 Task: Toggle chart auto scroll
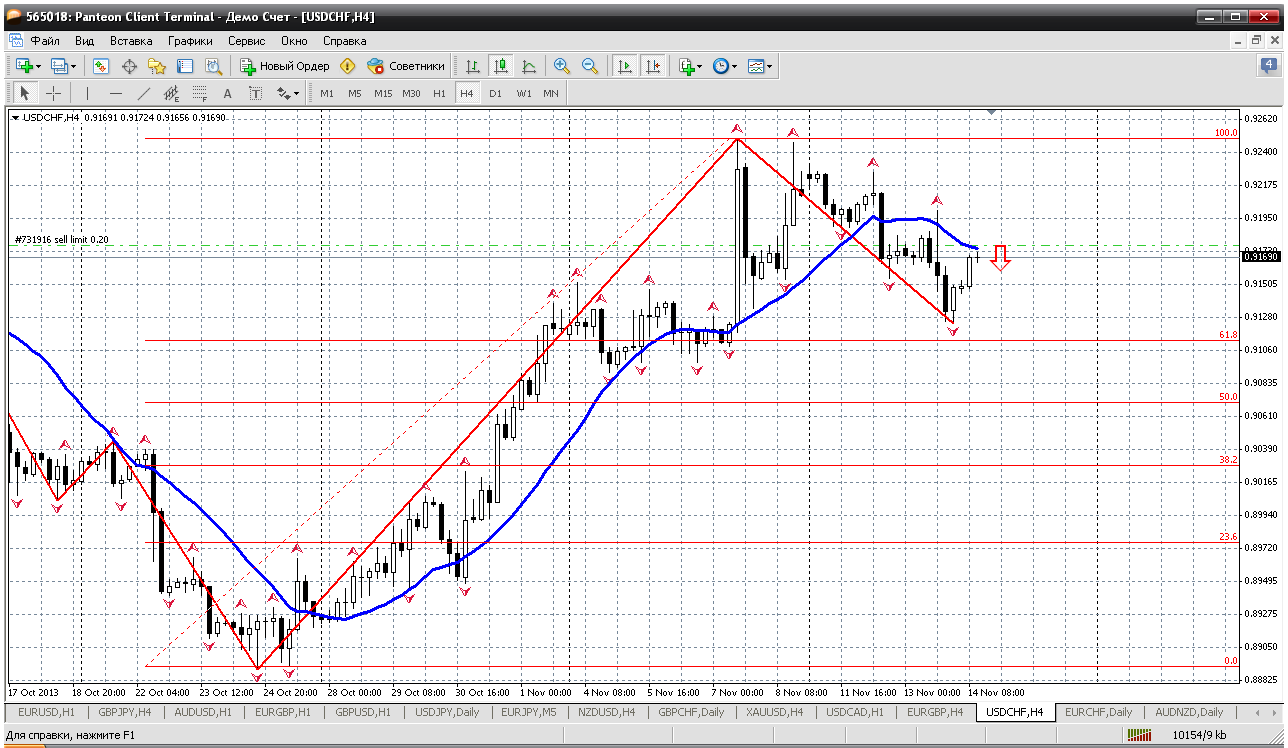click(625, 66)
